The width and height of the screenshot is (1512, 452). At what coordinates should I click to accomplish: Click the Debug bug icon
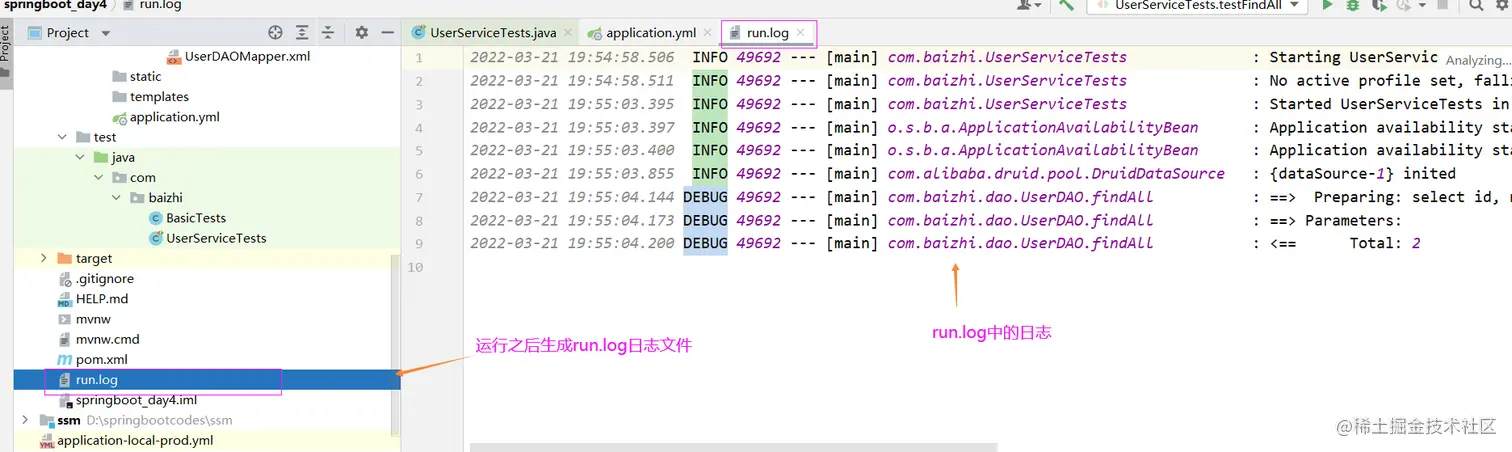[x=1353, y=5]
